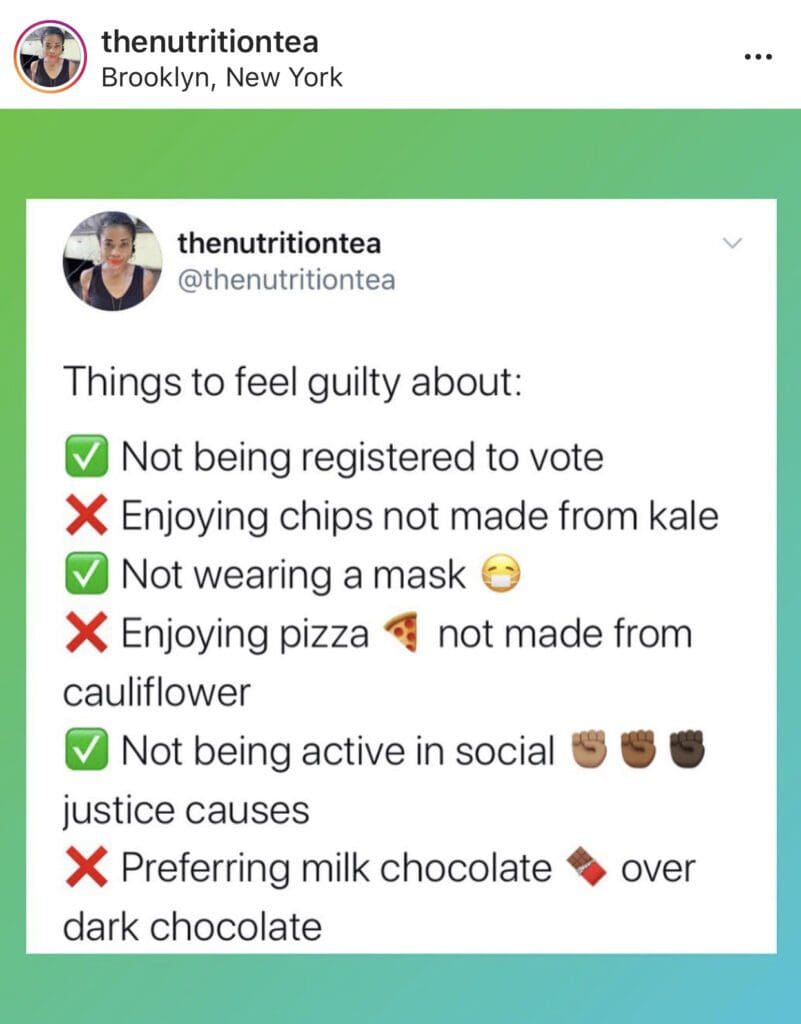
Task: Click red X beside Preferring milk chocolate
Action: coord(86,868)
